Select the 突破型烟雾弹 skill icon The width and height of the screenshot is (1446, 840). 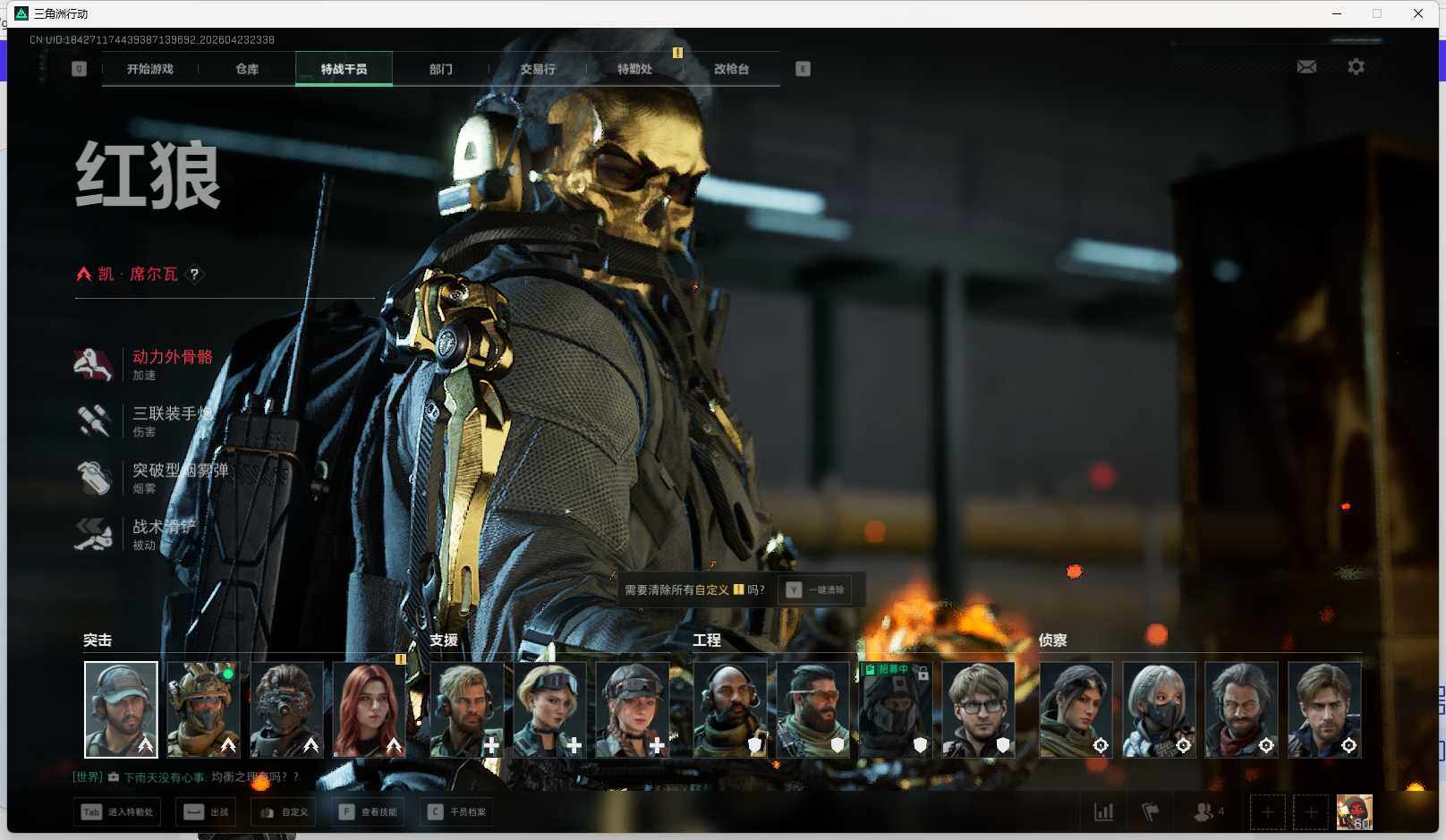(94, 478)
